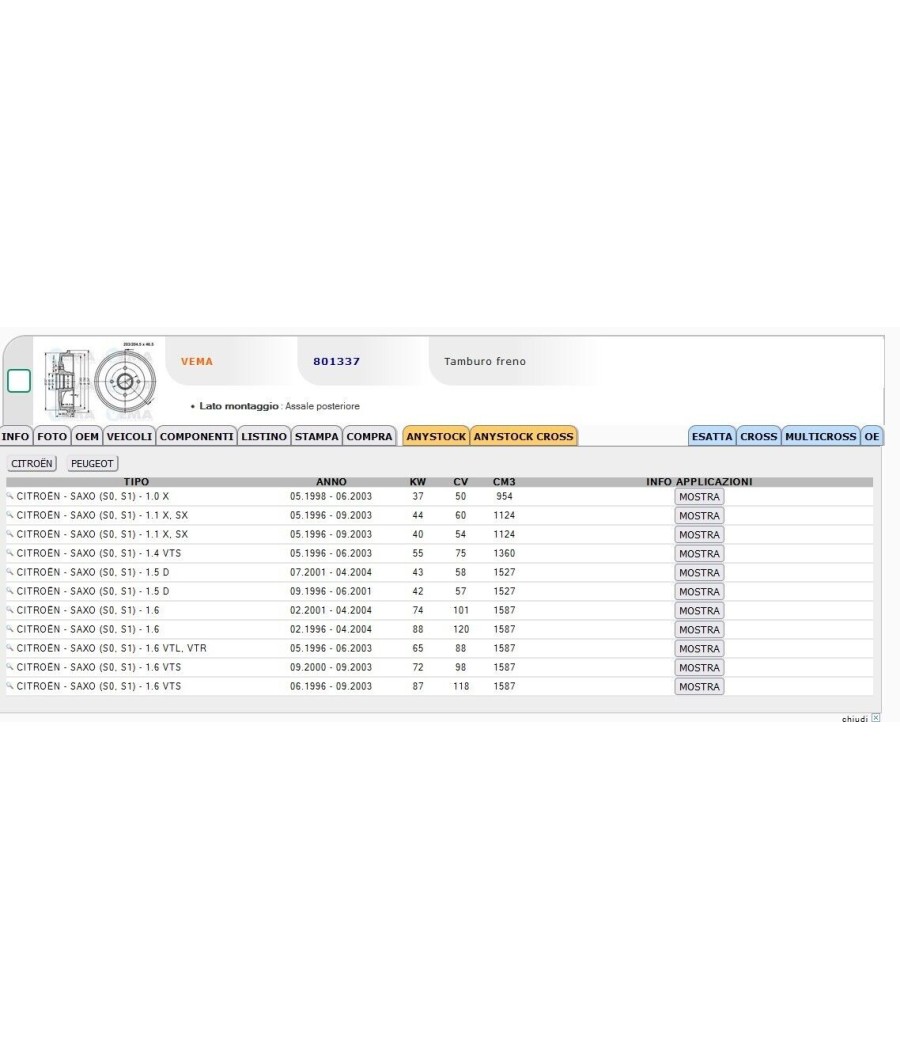
Task: Click row CITROËN - SAXO (S0, S1) - 1.6 VTL, VTR
Action: 439,648
